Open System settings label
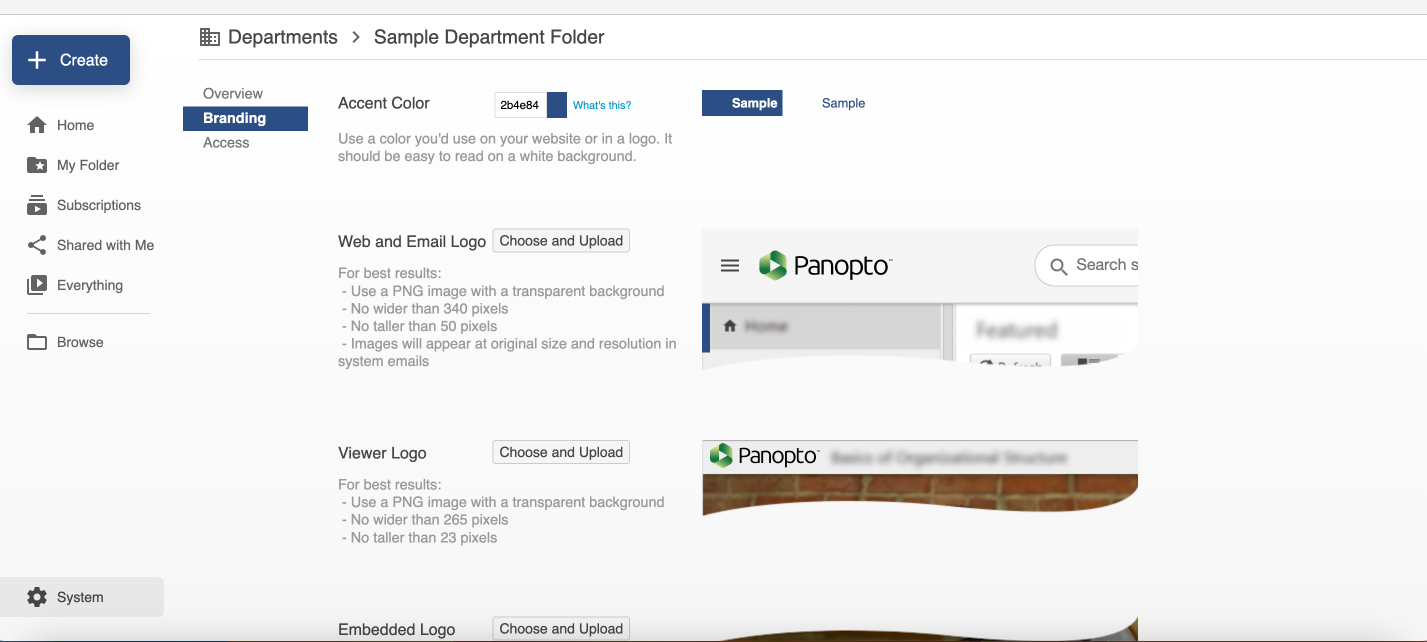Viewport: 1427px width, 642px height. [80, 597]
